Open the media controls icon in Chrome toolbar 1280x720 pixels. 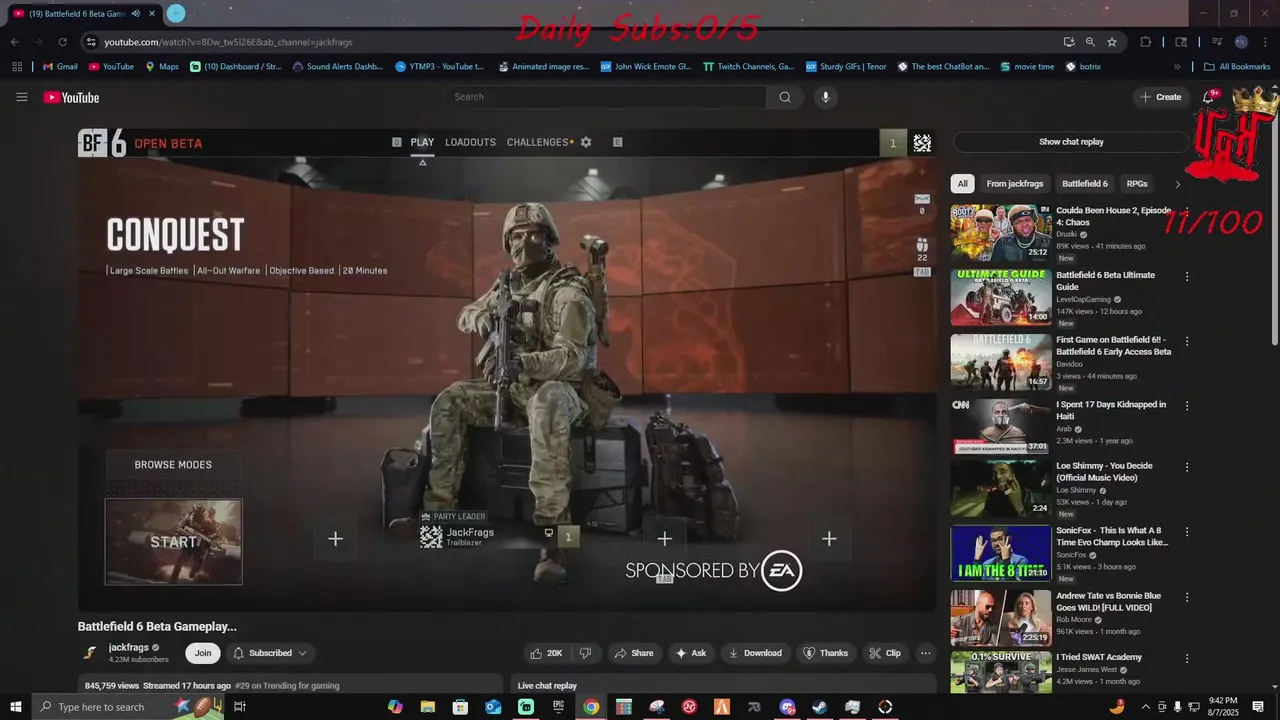point(1217,42)
